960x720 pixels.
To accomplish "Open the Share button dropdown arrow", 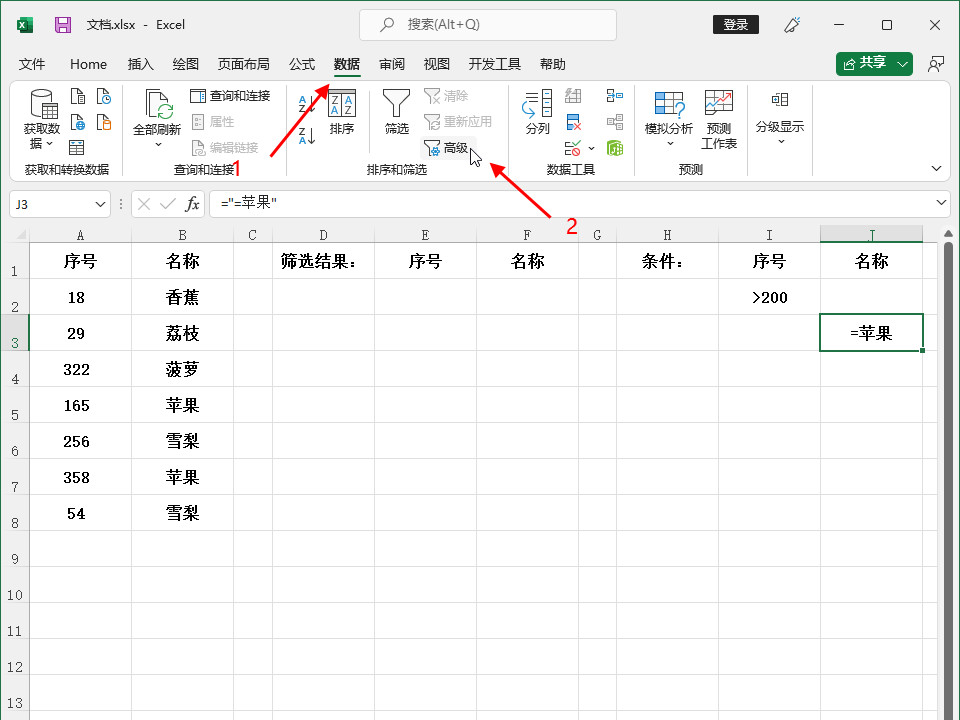I will click(x=902, y=64).
